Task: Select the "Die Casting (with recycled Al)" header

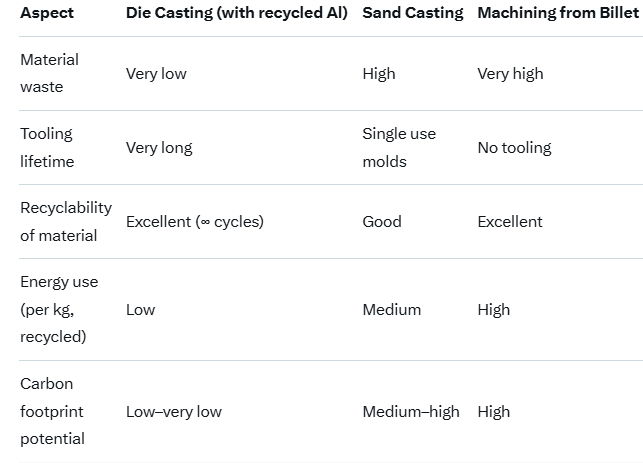Action: click(x=236, y=13)
